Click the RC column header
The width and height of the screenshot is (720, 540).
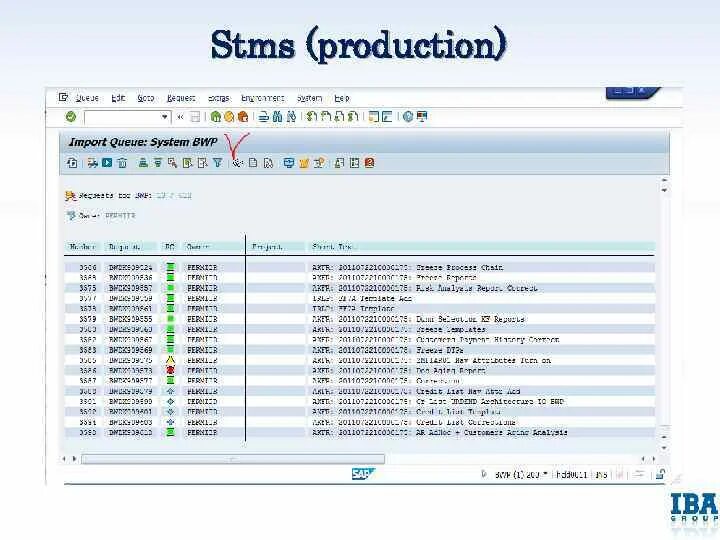click(170, 247)
